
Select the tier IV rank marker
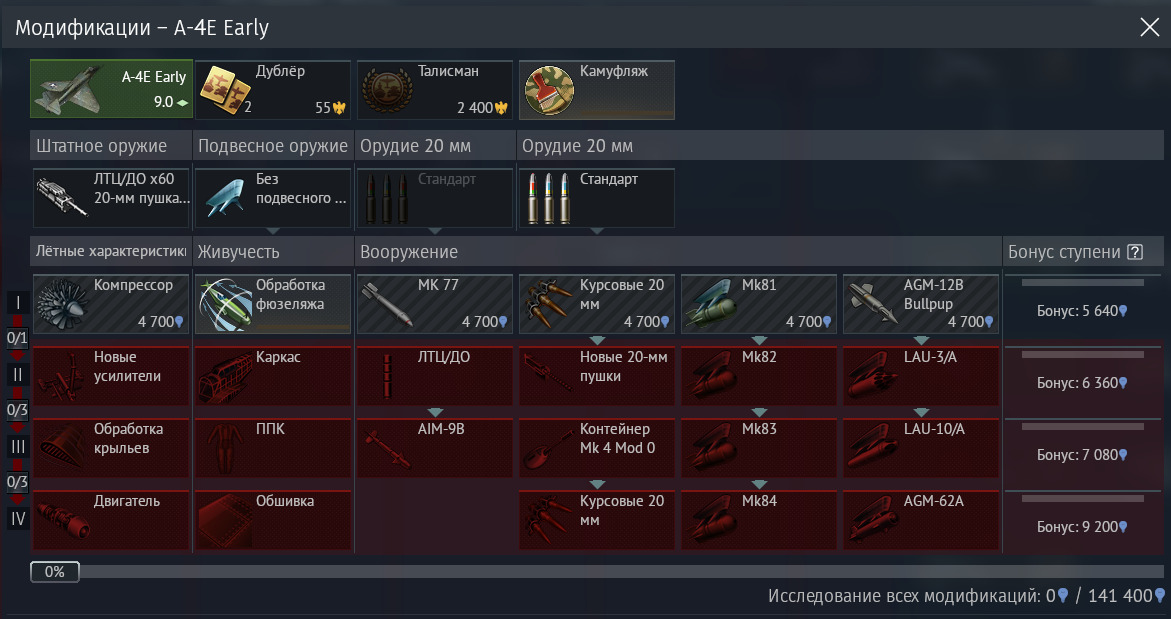coord(17,517)
